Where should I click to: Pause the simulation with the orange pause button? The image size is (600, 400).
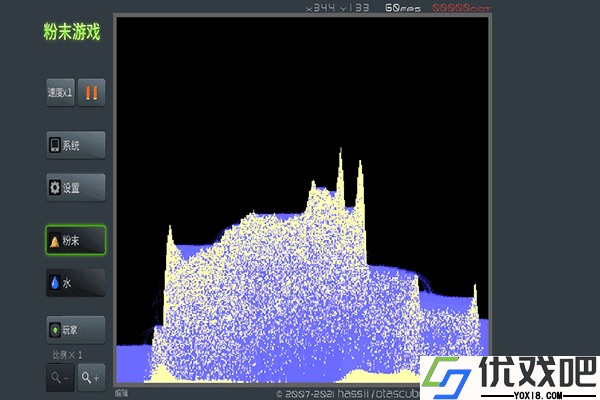tap(91, 92)
